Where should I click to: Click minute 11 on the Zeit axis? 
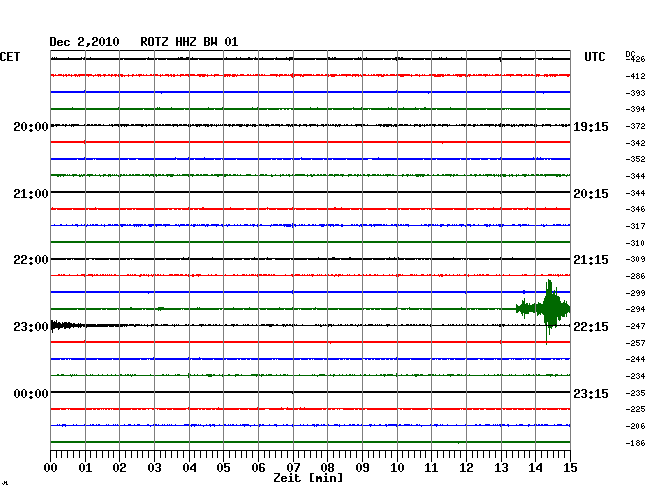(x=431, y=468)
